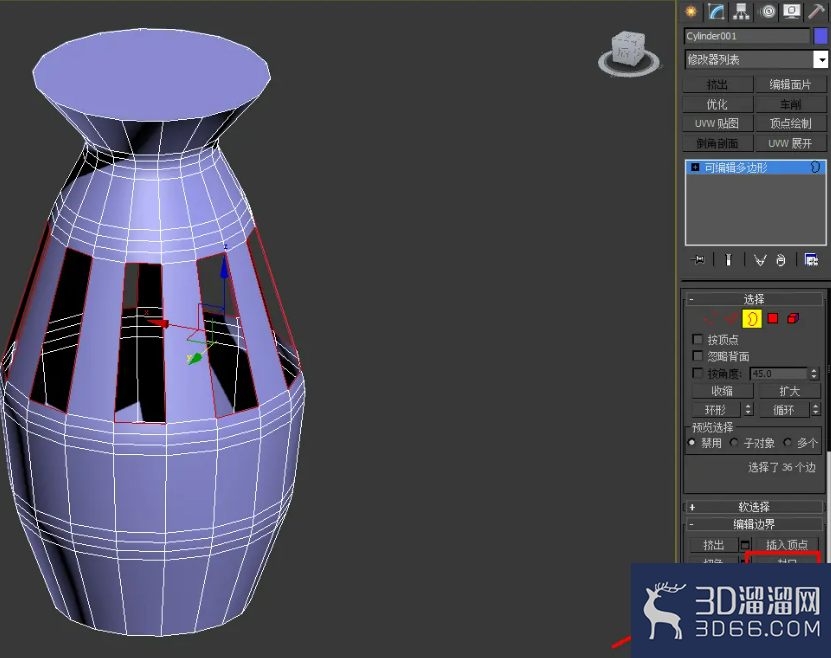Enable the 忽略背面 checkbox
The image size is (831, 658).
pyautogui.click(x=697, y=355)
